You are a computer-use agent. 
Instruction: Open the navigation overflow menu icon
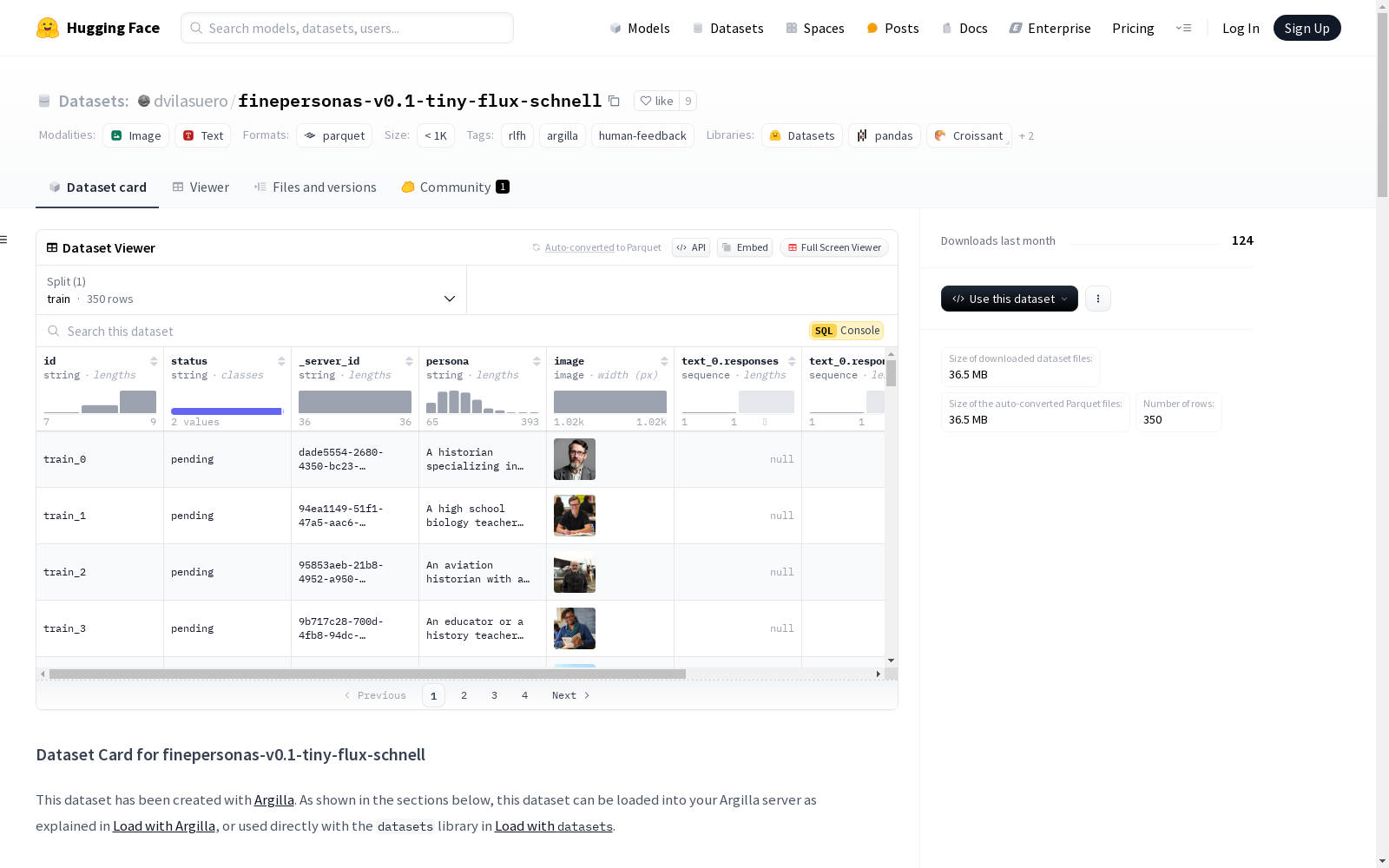coord(1183,28)
